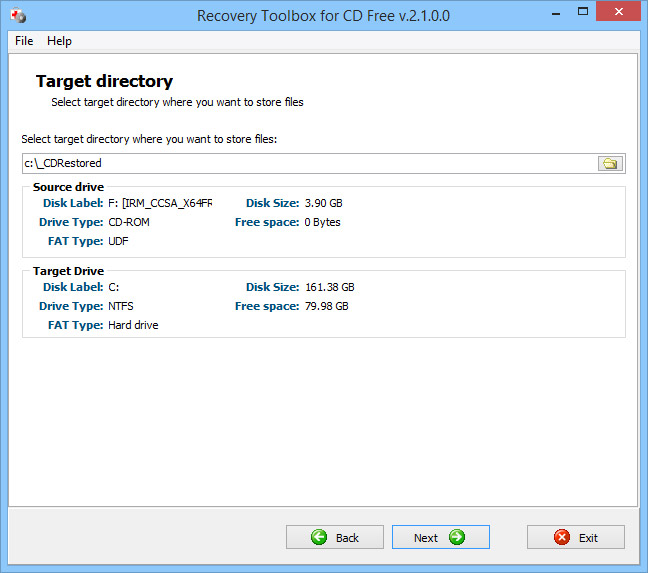648x573 pixels.
Task: Click the UDF FAT type value
Action: (x=118, y=241)
